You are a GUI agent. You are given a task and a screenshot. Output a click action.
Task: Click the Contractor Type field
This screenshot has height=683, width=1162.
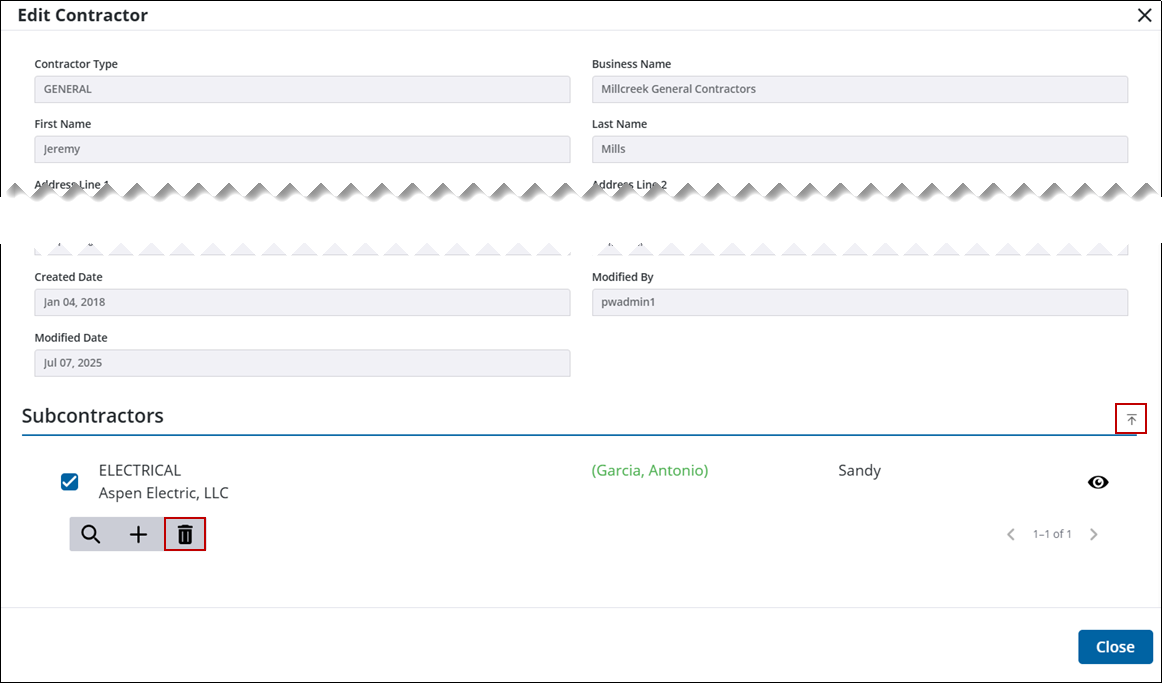(x=302, y=89)
